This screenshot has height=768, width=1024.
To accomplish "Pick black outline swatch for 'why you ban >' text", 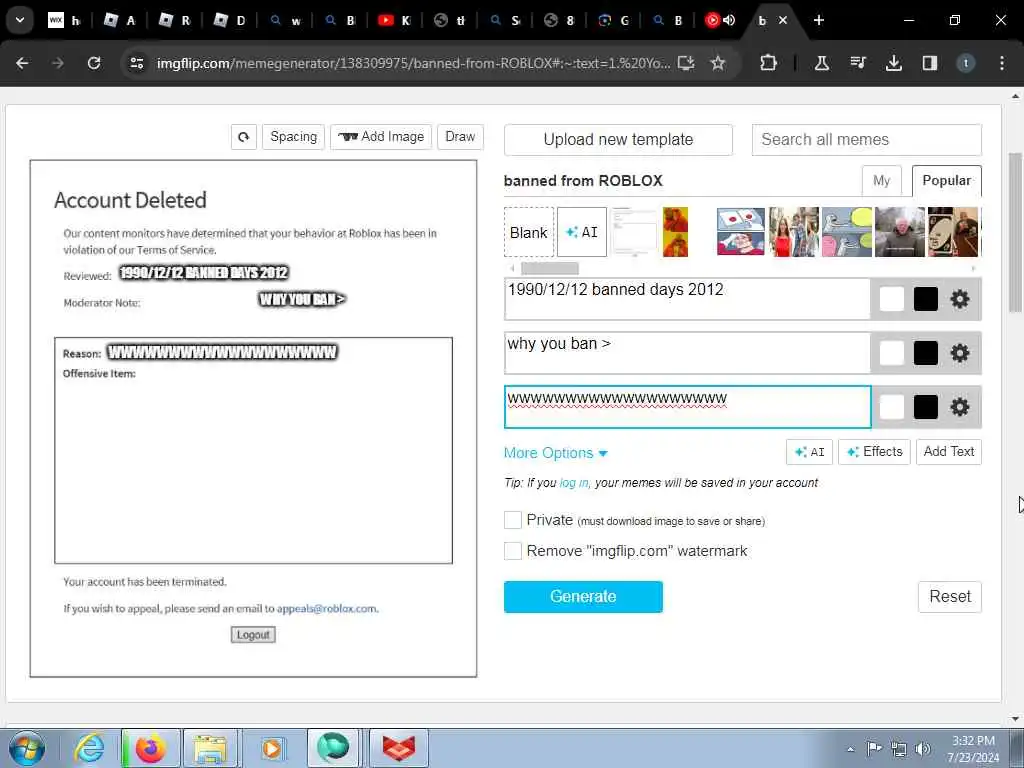I will 925,353.
